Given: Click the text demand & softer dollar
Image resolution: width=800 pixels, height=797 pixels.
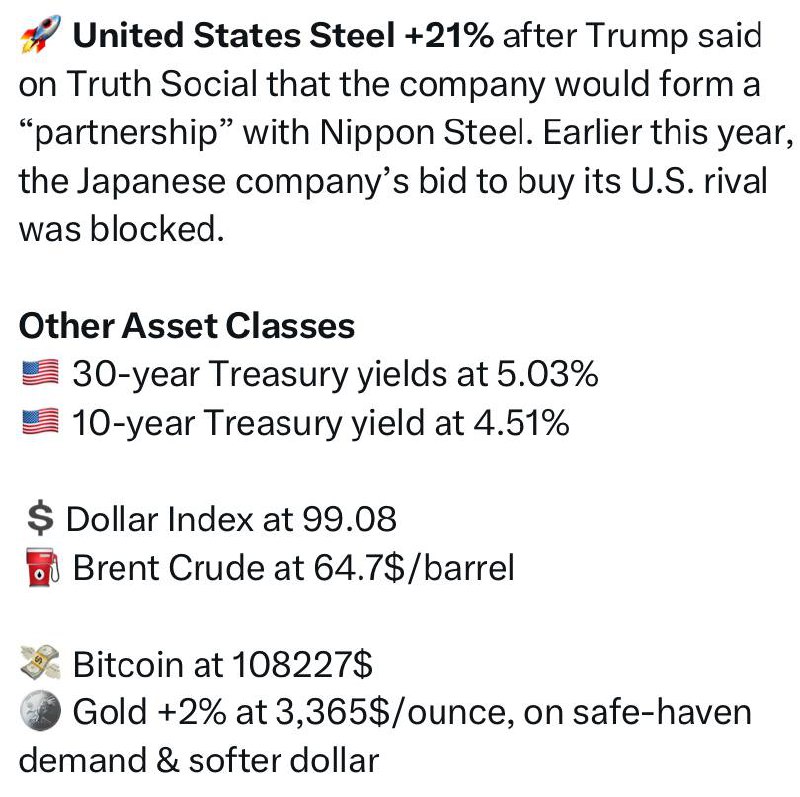Looking at the screenshot, I should tap(199, 760).
